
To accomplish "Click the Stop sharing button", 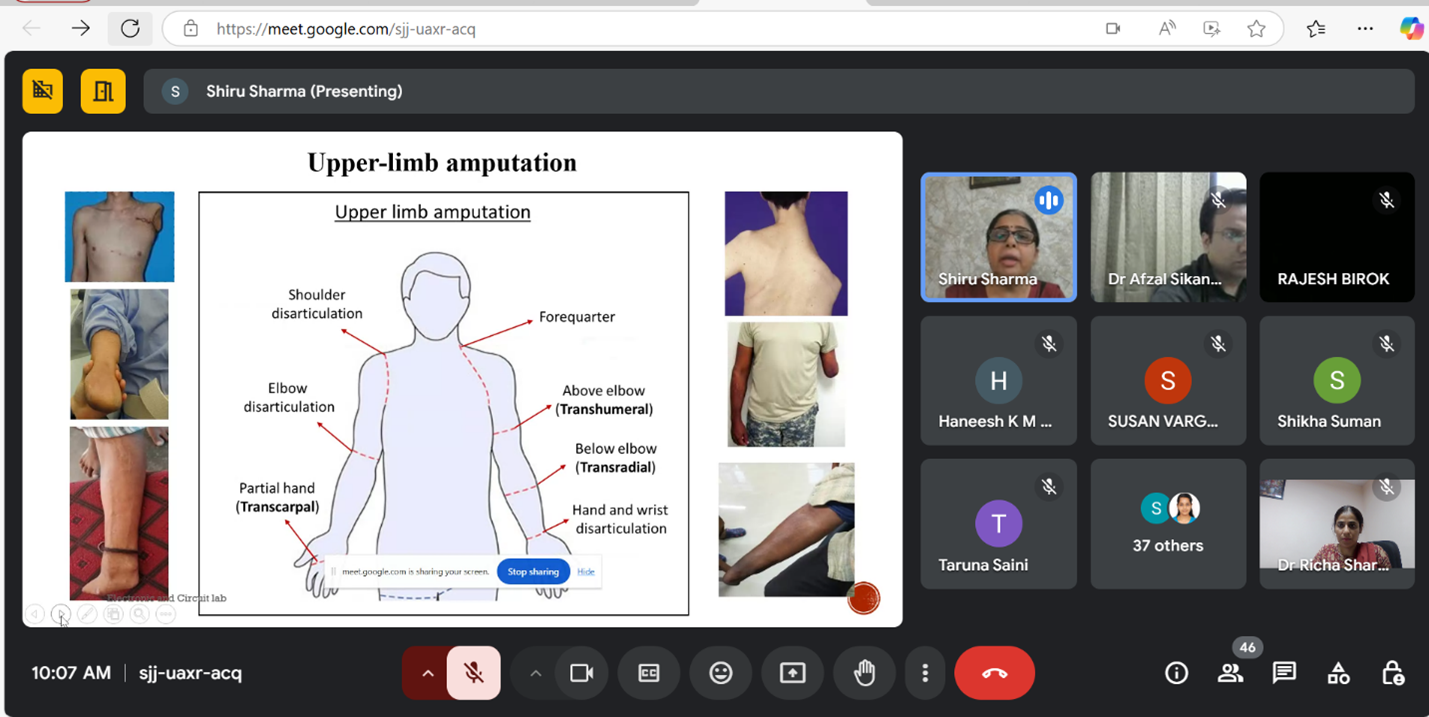I will (533, 572).
